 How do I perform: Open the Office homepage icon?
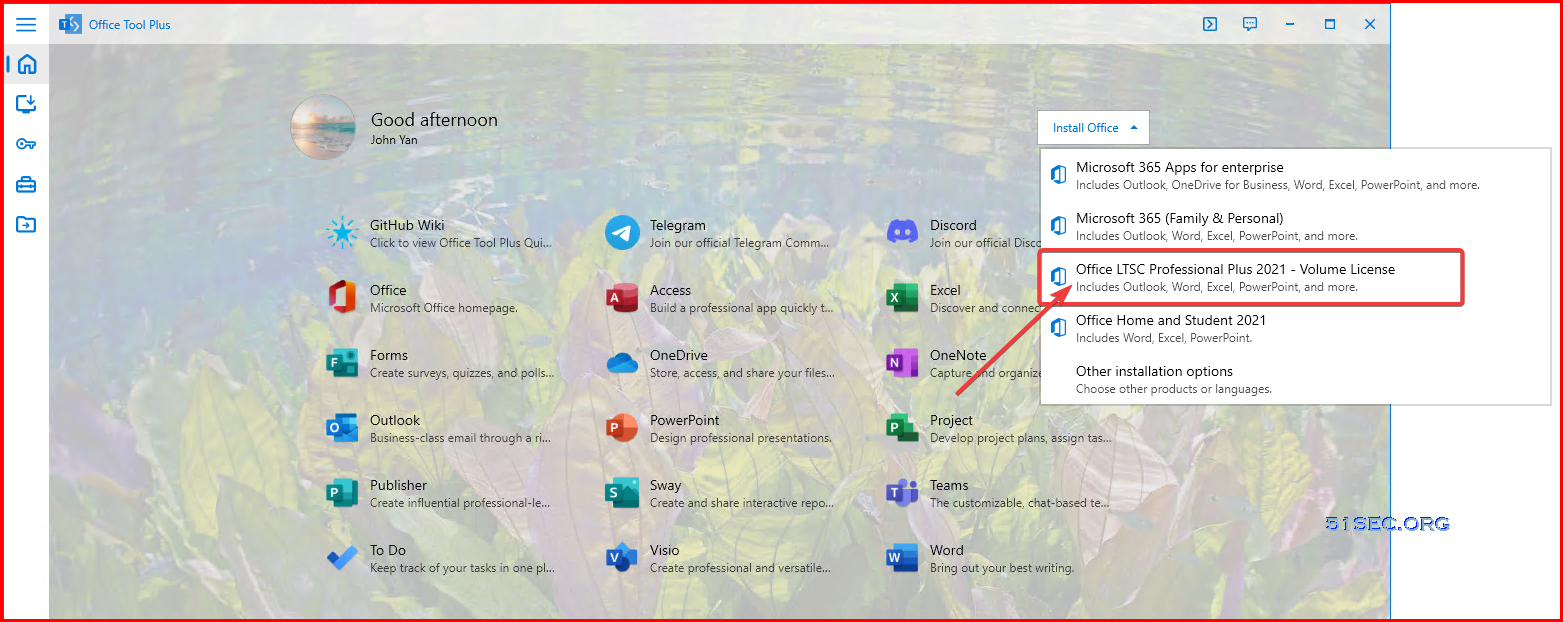[x=342, y=298]
